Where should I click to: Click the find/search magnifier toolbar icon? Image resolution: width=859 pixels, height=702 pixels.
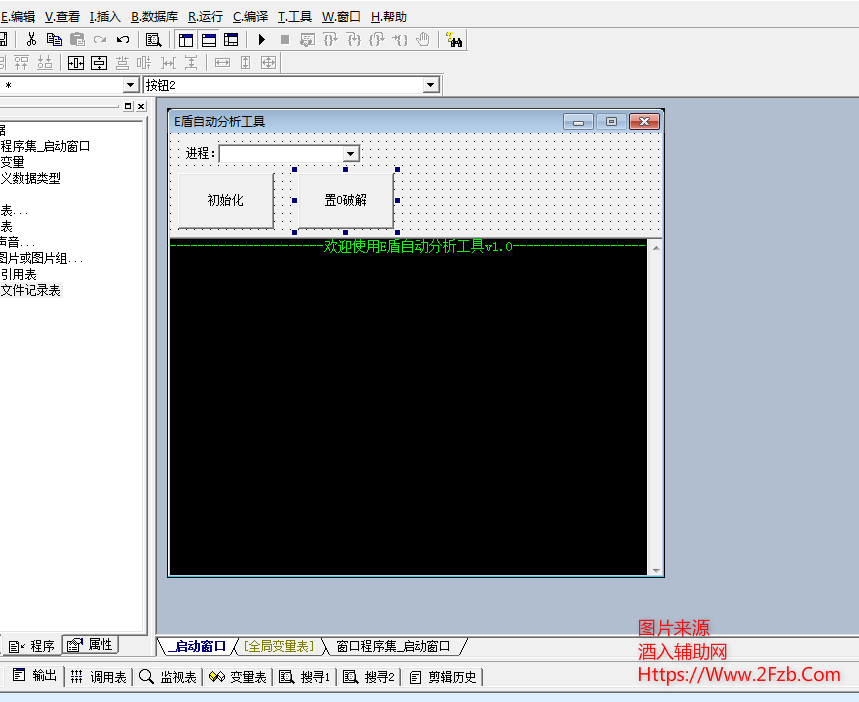coord(153,40)
